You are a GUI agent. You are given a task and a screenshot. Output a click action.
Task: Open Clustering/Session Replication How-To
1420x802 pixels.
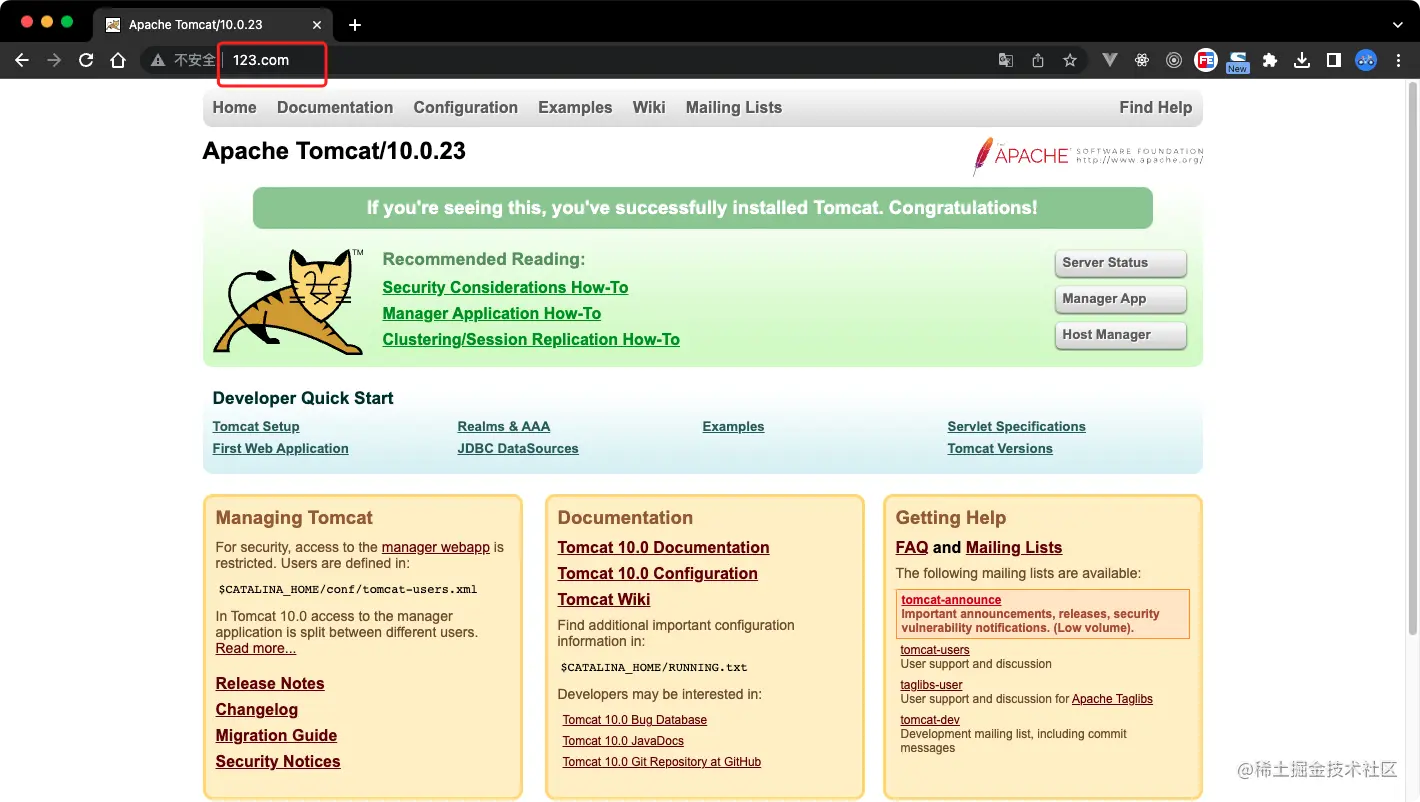[x=531, y=339]
